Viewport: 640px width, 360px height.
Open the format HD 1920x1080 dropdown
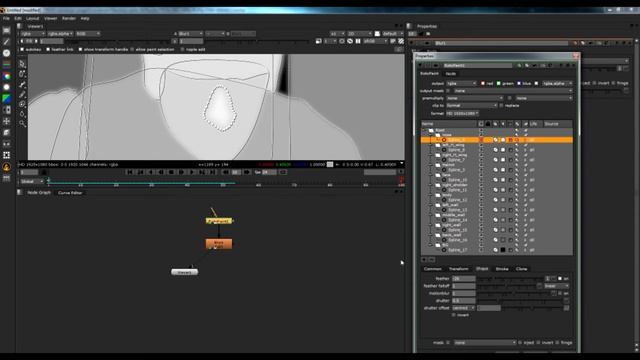tap(462, 113)
